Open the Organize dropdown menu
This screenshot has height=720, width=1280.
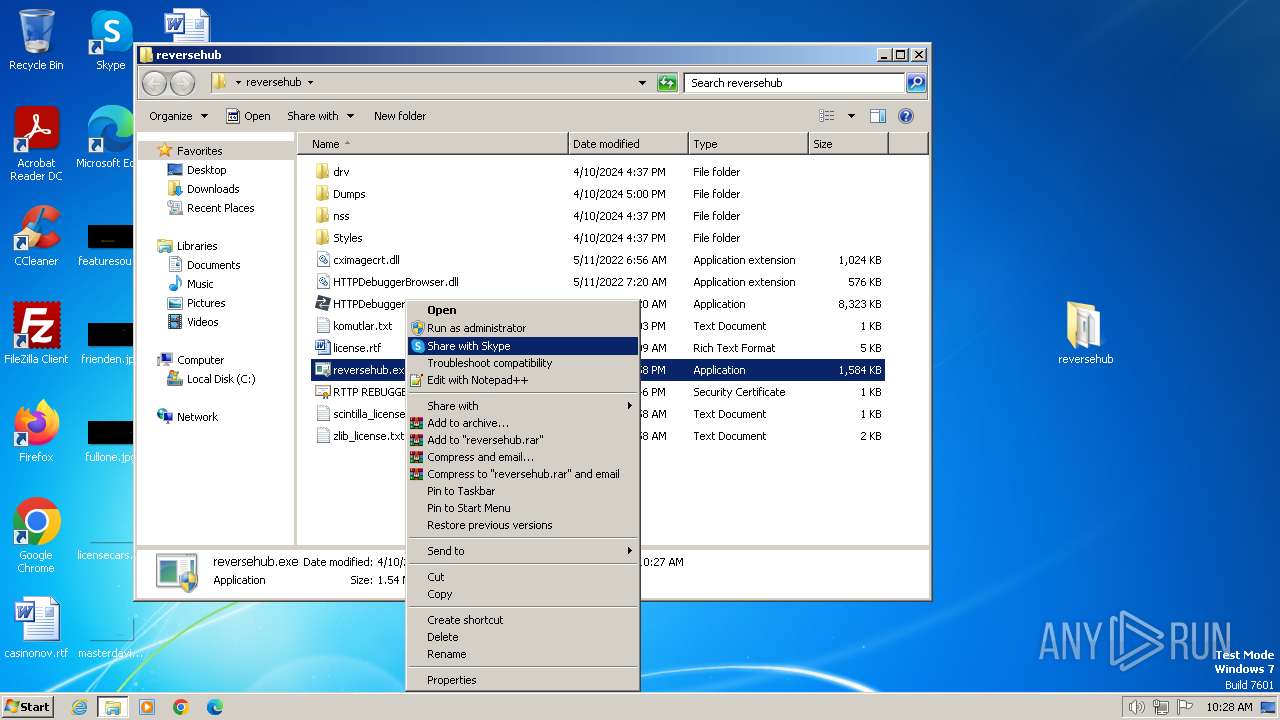tap(178, 116)
